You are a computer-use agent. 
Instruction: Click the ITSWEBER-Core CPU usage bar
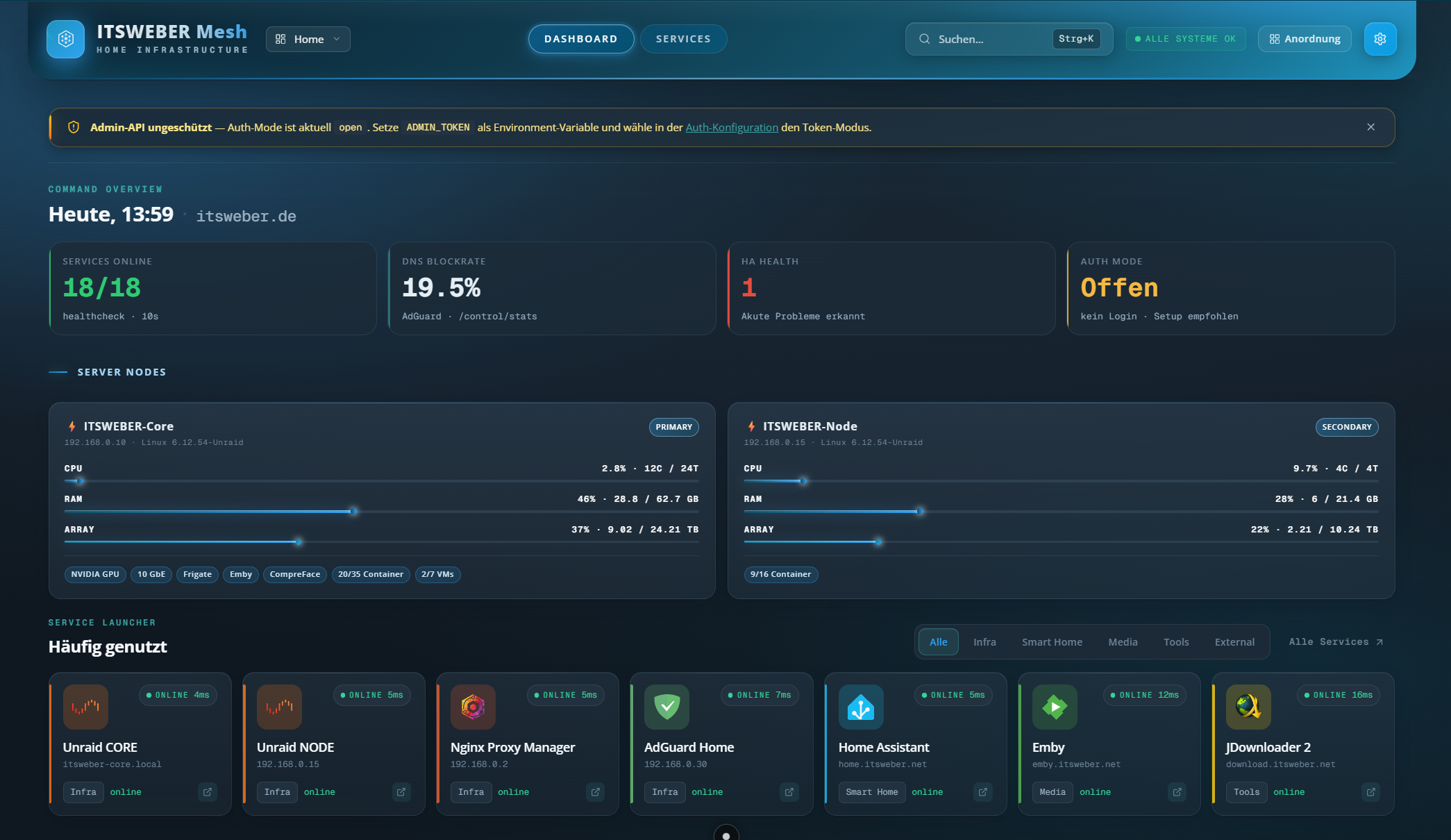point(381,480)
